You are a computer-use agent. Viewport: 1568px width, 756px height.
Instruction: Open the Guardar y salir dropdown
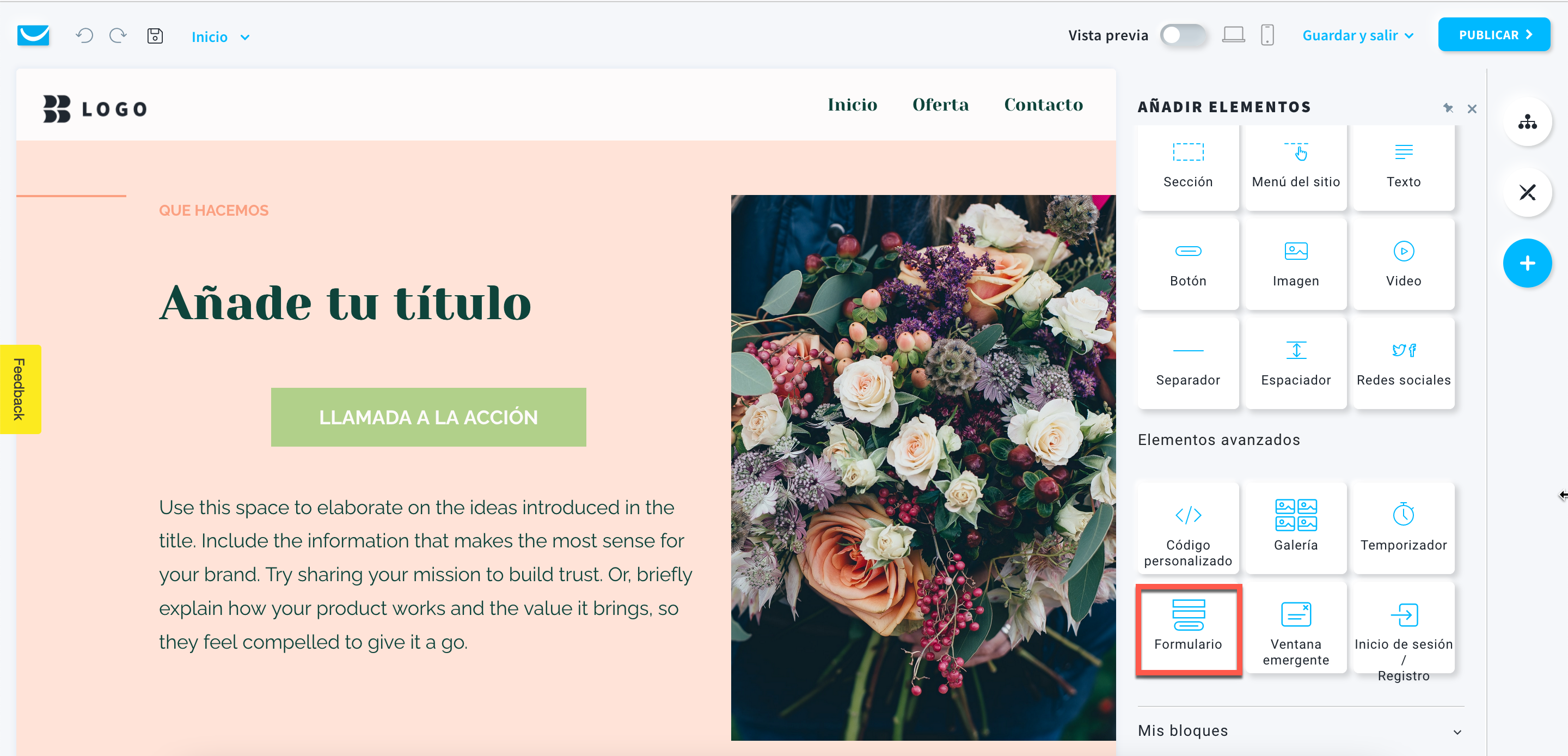click(1357, 35)
